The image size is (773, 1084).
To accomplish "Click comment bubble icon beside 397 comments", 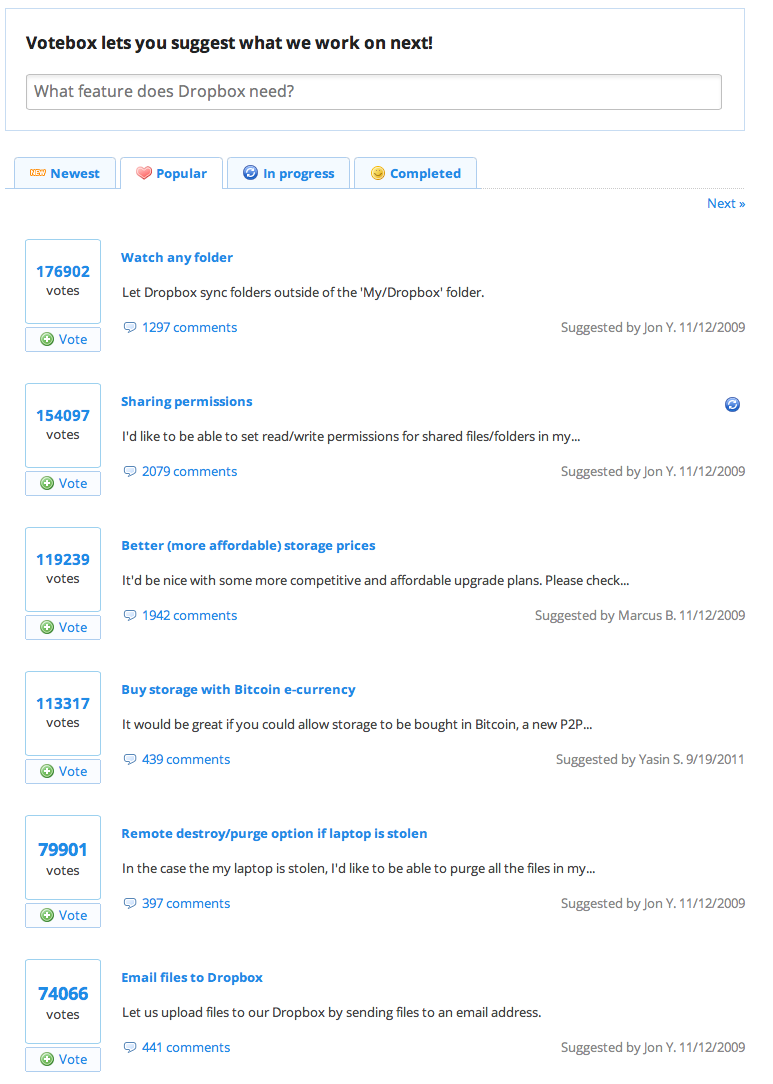I will (129, 904).
